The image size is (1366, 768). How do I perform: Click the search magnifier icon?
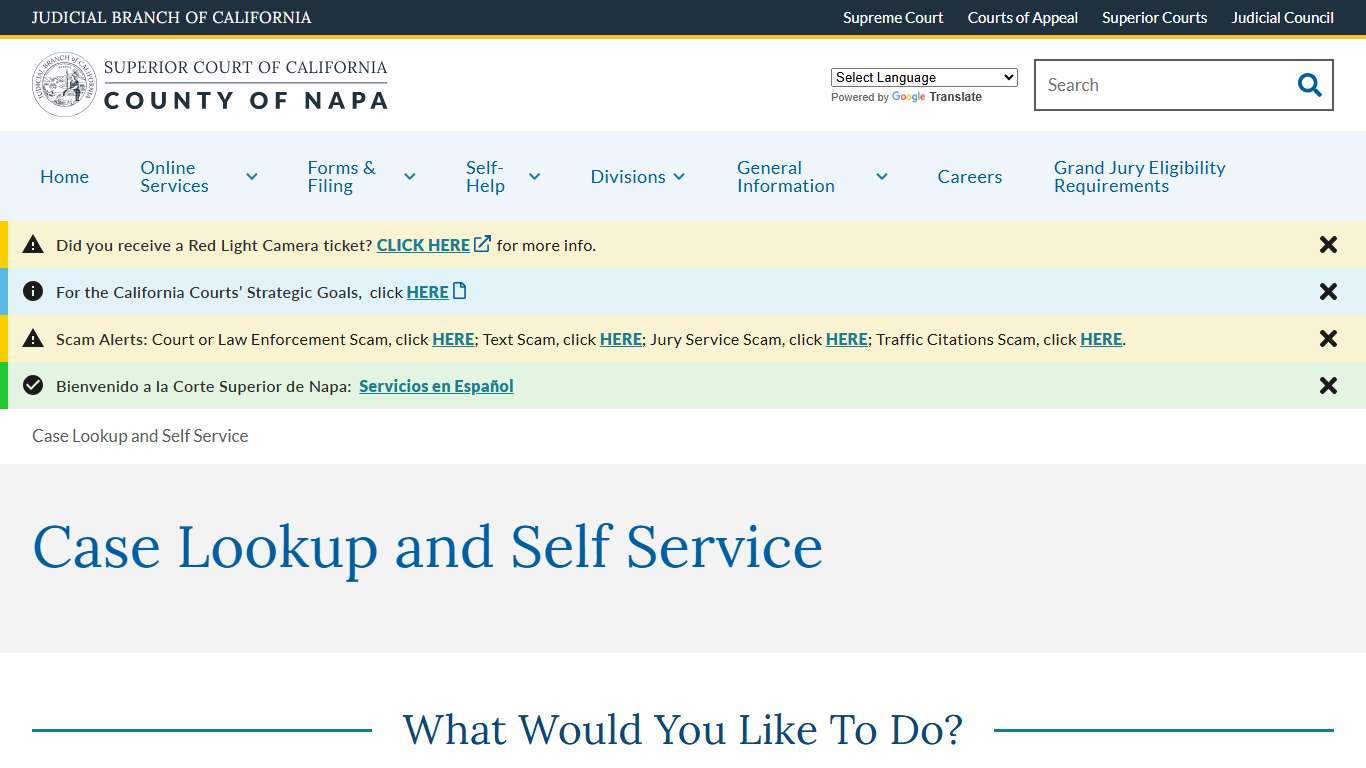pyautogui.click(x=1308, y=85)
